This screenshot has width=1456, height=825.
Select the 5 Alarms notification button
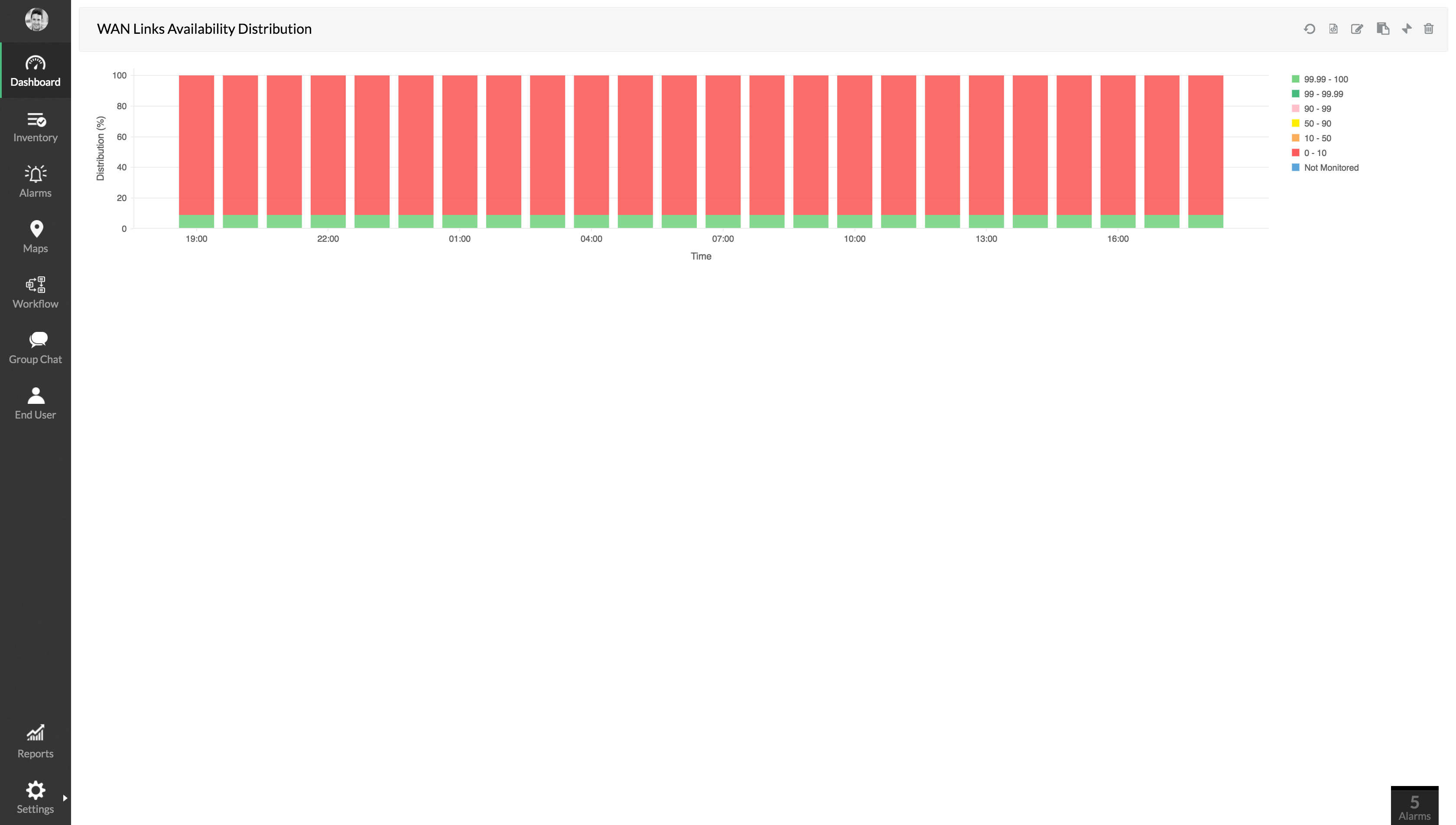(1415, 806)
